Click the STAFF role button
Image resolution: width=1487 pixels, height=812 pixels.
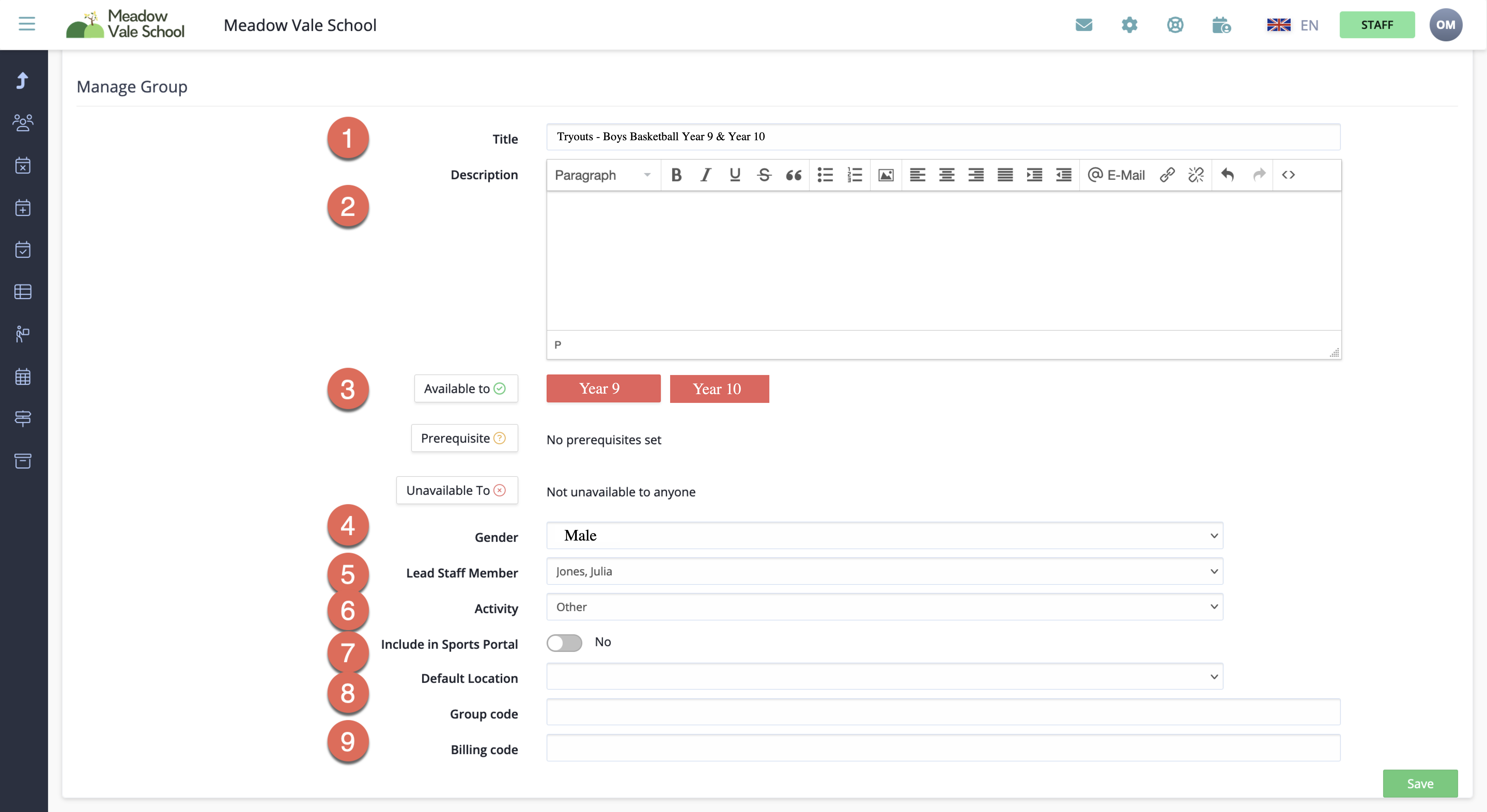(x=1377, y=25)
